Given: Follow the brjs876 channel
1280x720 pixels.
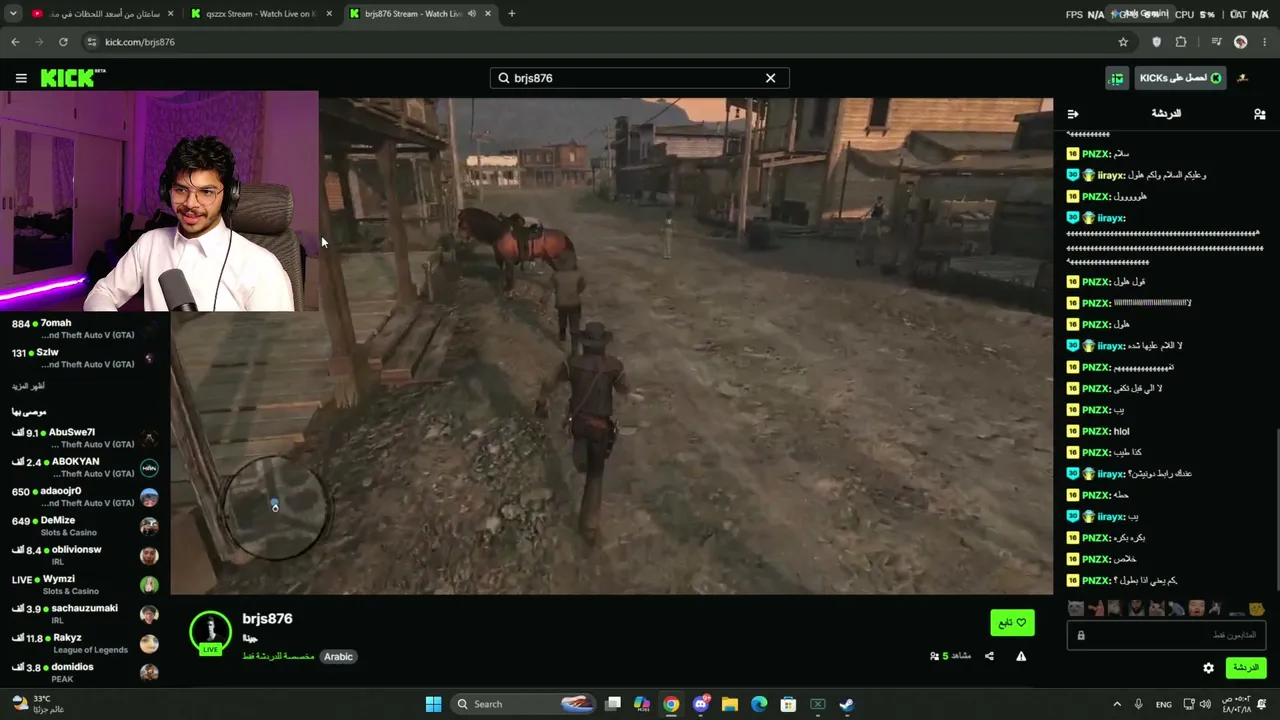Looking at the screenshot, I should tap(1012, 623).
